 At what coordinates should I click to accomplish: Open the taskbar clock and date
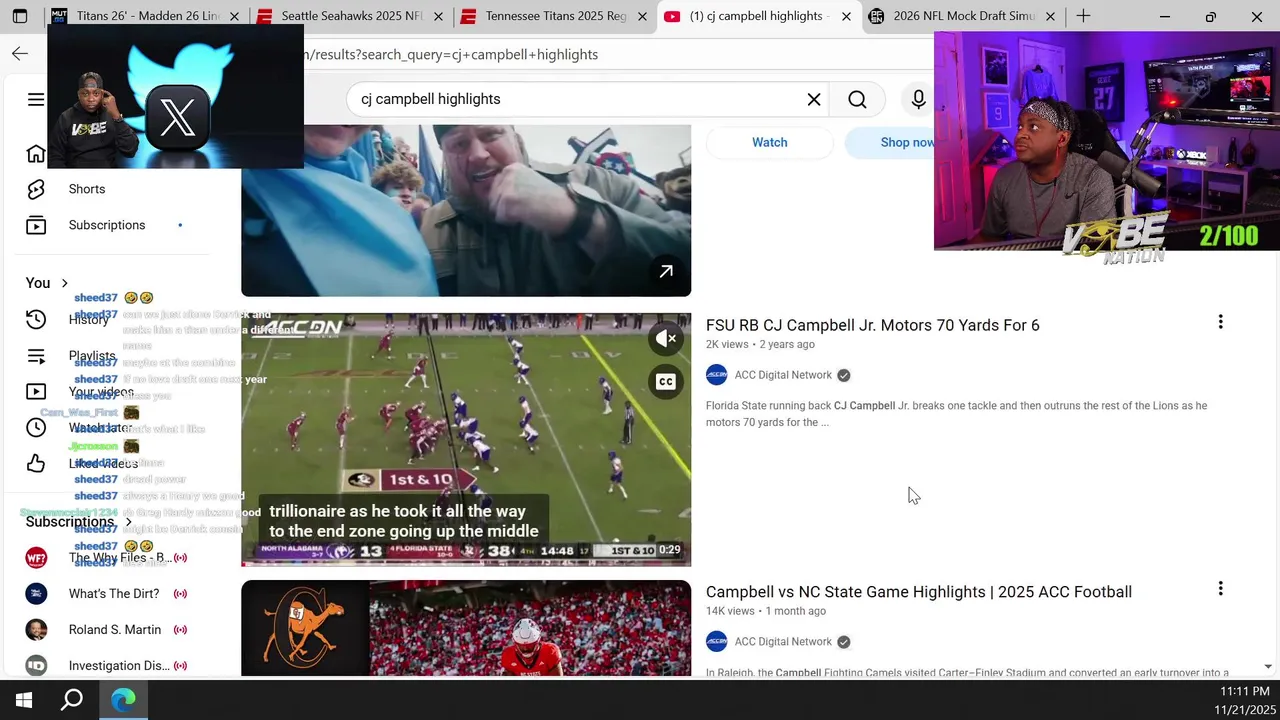pos(1244,700)
